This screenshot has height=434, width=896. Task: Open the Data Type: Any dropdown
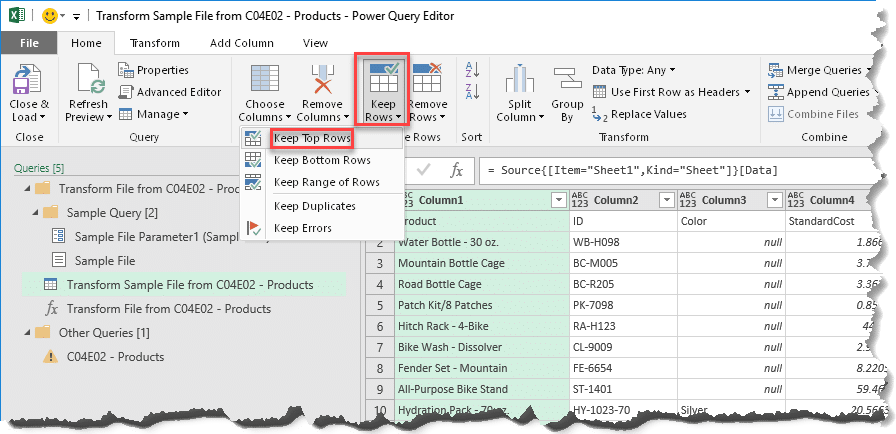634,70
